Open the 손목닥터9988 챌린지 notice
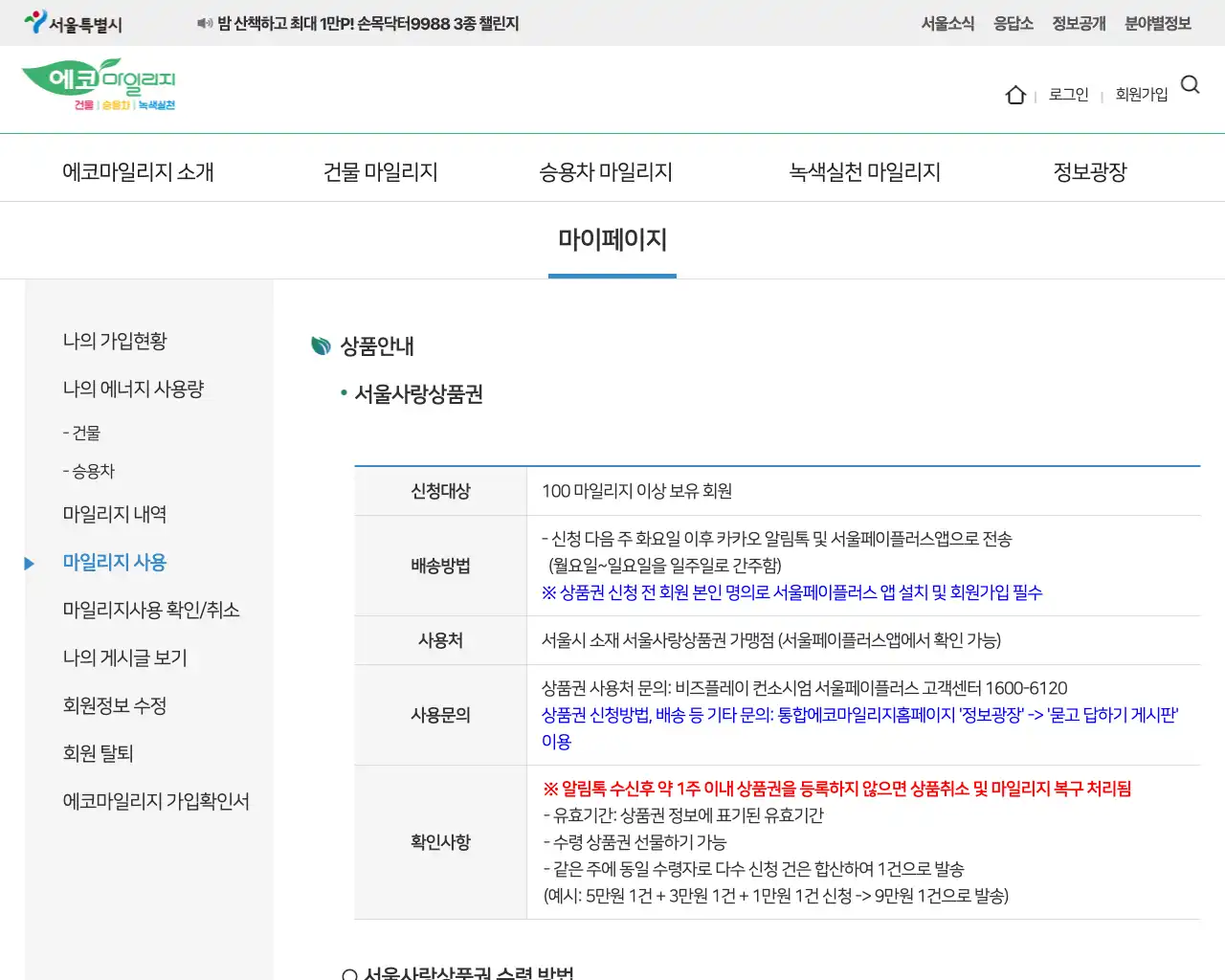Viewport: 1225px width, 980px height. pyautogui.click(x=367, y=23)
